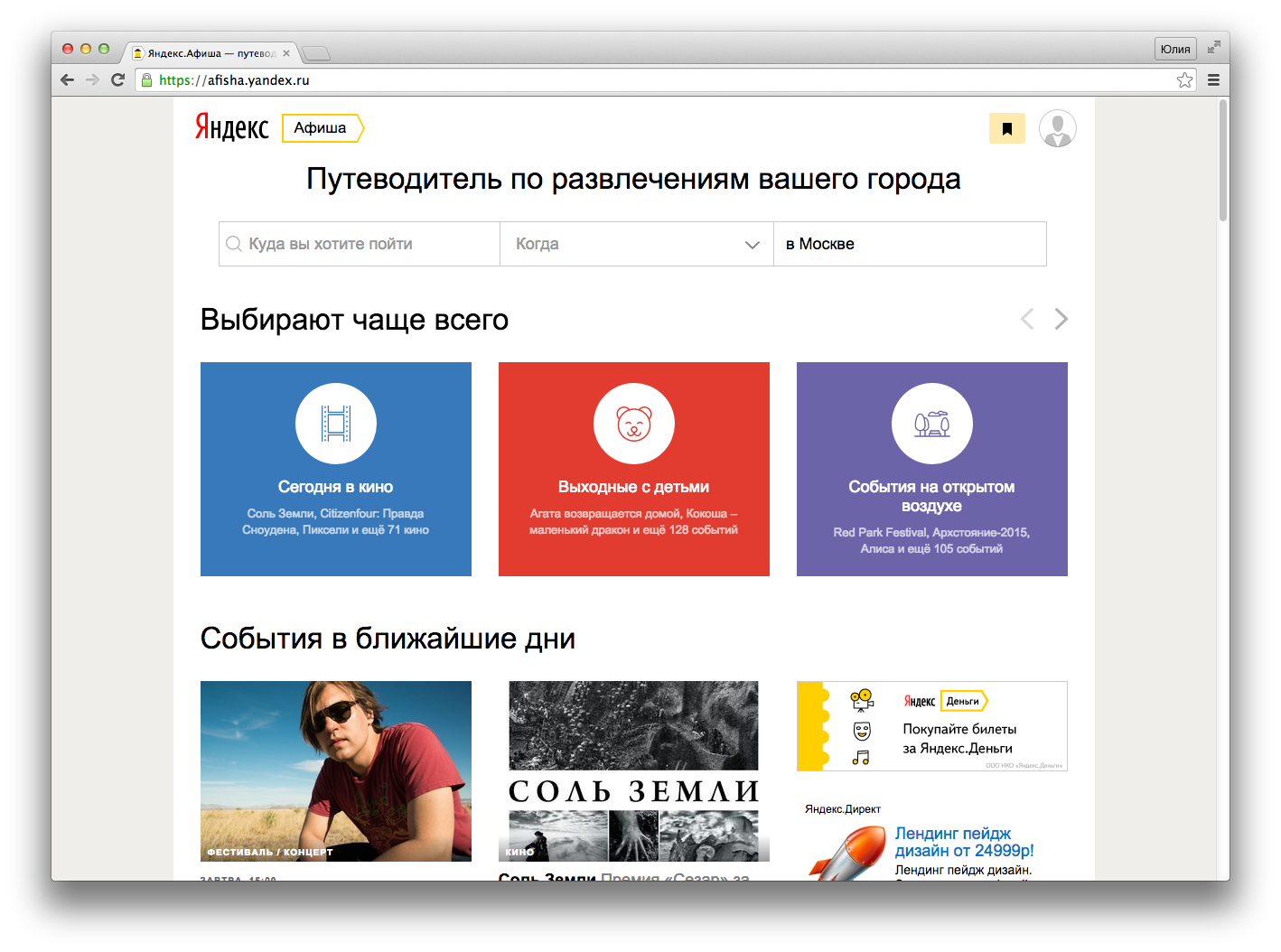Close the Яндекс.Афиша browser tab

[286, 53]
